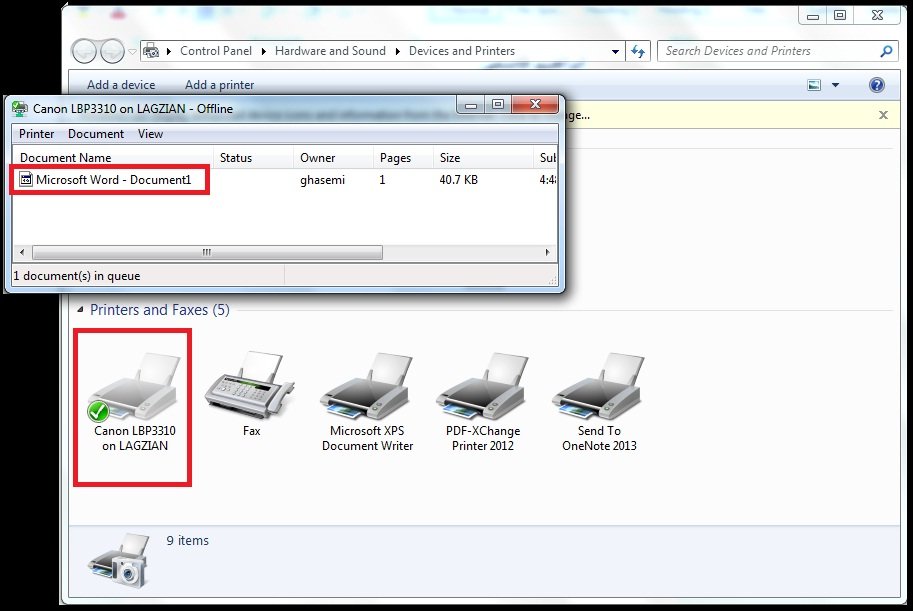This screenshot has height=612, width=913.
Task: Click the refresh icon beside the address bar
Action: [638, 51]
